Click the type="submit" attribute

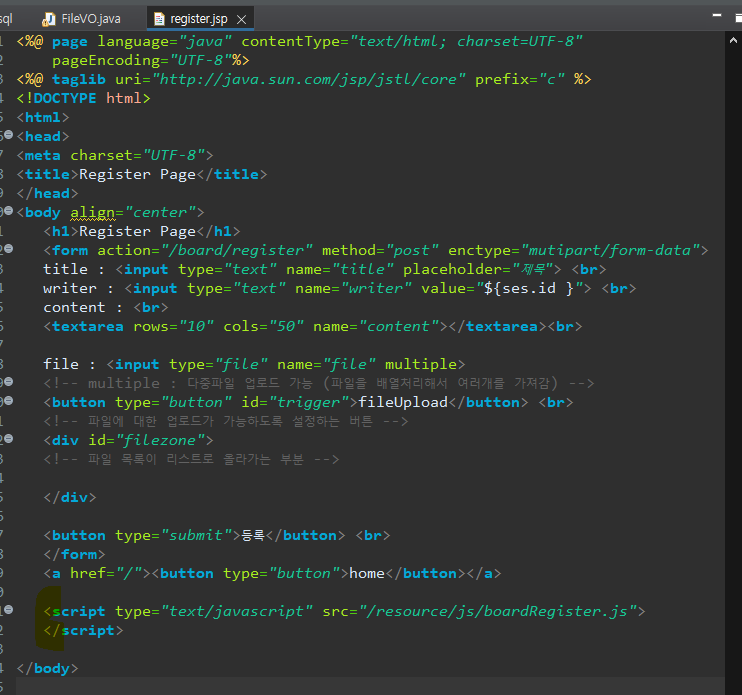(x=174, y=536)
